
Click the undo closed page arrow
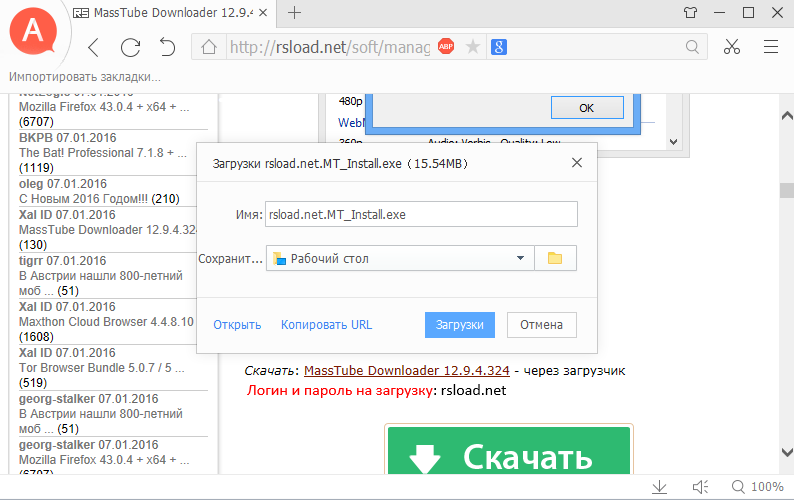point(167,47)
